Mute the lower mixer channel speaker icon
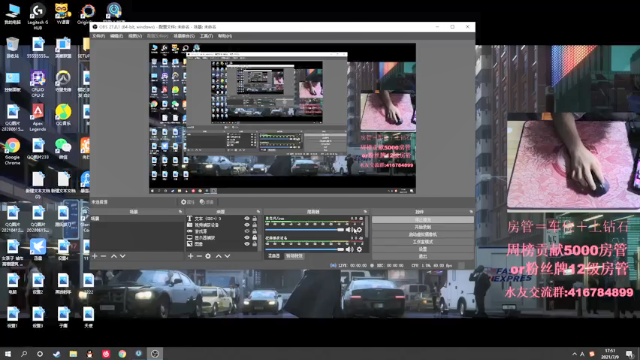The height and width of the screenshot is (360, 640). [350, 249]
